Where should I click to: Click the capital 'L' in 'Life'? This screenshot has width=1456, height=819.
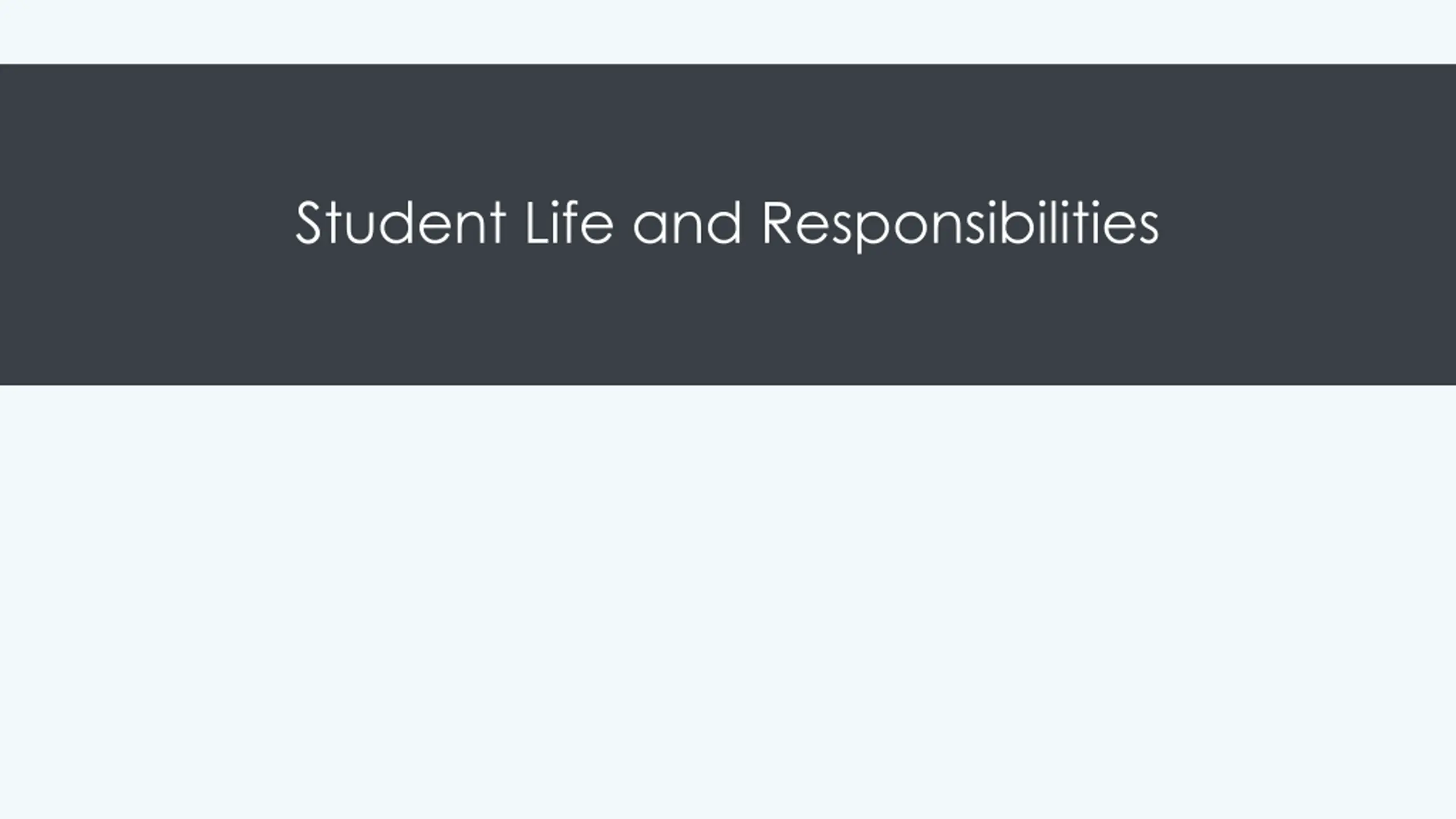coord(537,222)
